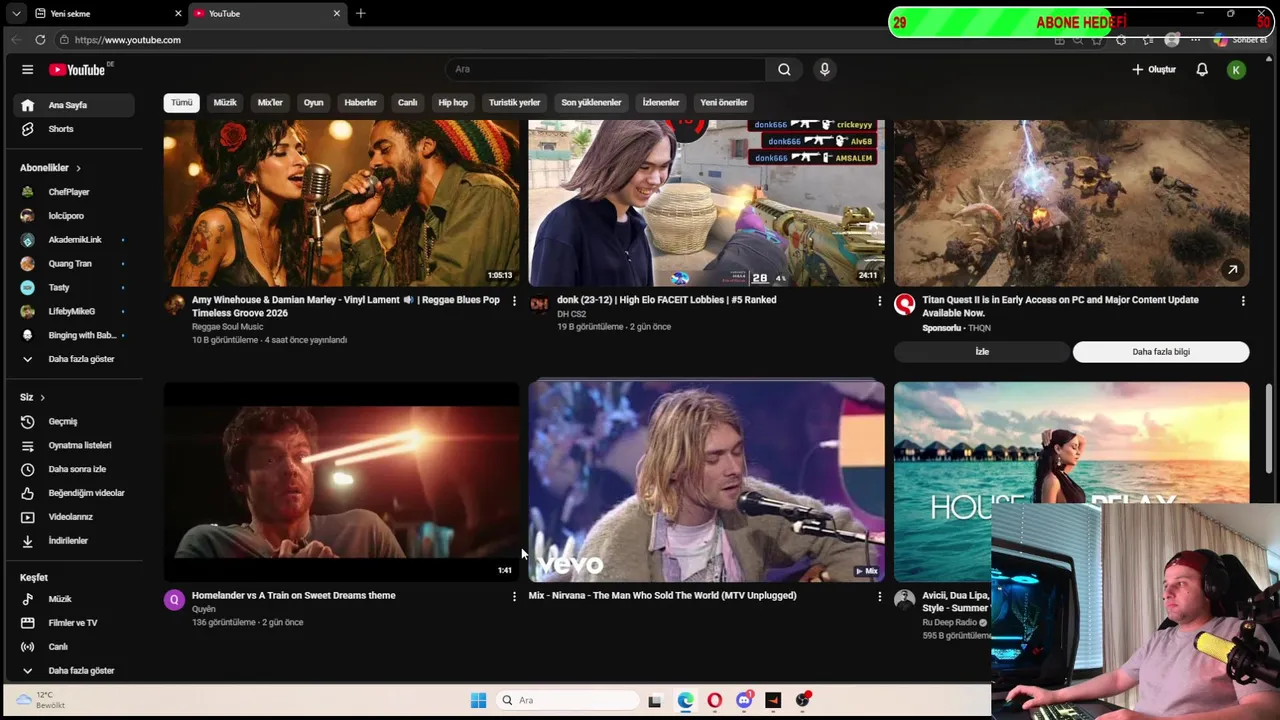Expand the Siz section chevron
This screenshot has height=720, width=1280.
pos(42,397)
